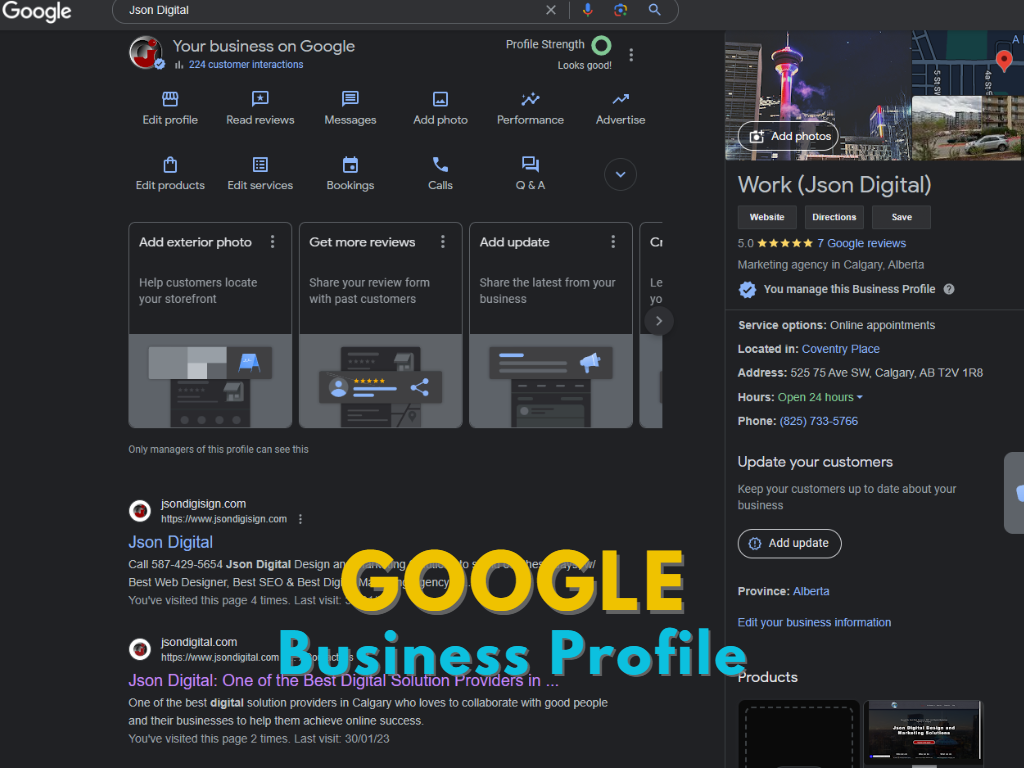Open the Edit products icon
Image resolution: width=1024 pixels, height=768 pixels.
click(x=170, y=165)
